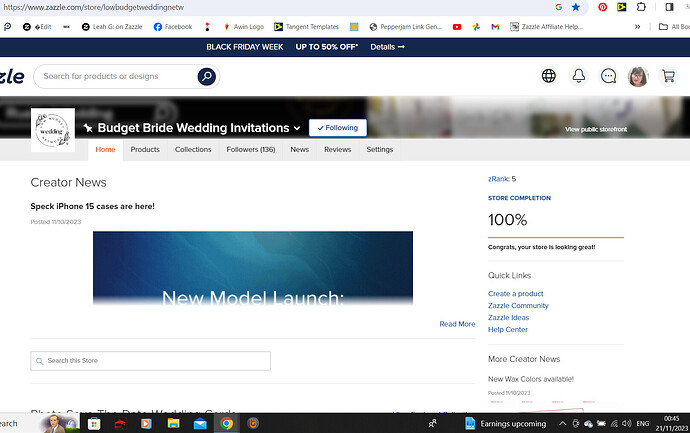Click Read More link
This screenshot has width=690, height=433.
pyautogui.click(x=457, y=324)
